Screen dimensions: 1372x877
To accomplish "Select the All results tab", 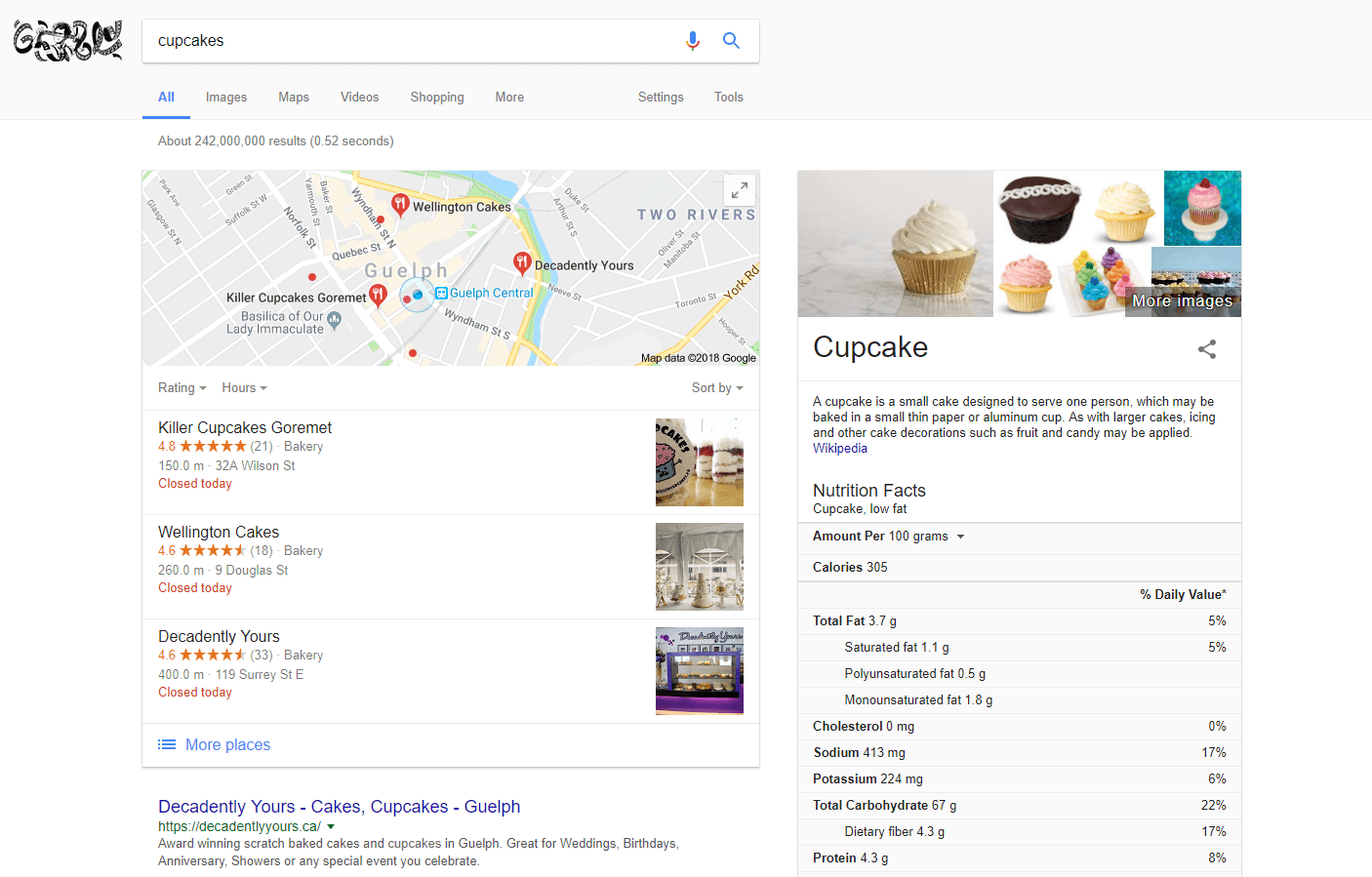I will (x=166, y=98).
